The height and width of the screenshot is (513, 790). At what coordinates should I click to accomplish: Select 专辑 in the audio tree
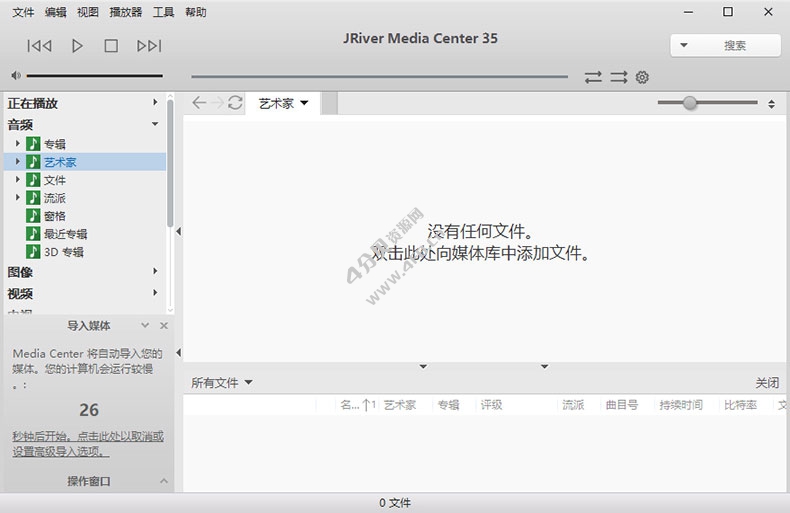point(54,144)
